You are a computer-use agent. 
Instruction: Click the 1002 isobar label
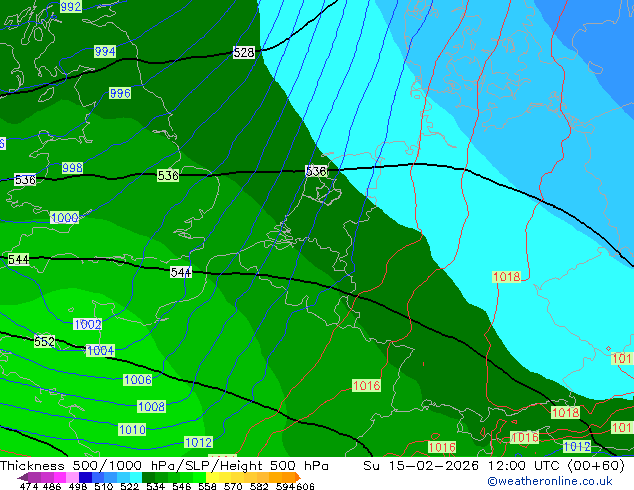pos(87,324)
